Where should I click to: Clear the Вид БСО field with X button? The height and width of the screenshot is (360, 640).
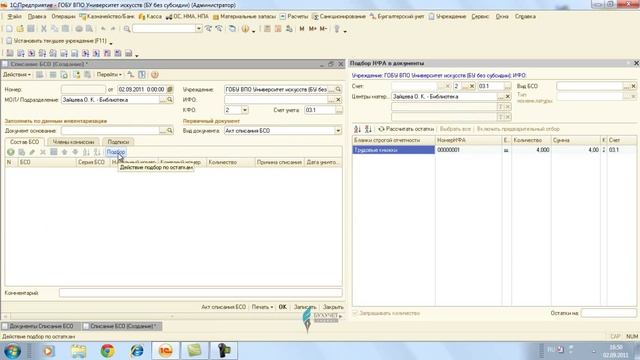point(633,86)
